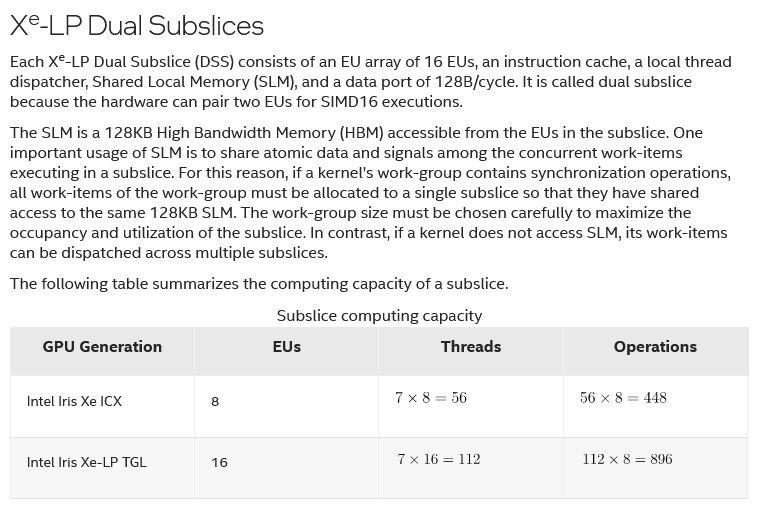Select the EUs cell showing 8
The height and width of the screenshot is (507, 758).
(215, 402)
